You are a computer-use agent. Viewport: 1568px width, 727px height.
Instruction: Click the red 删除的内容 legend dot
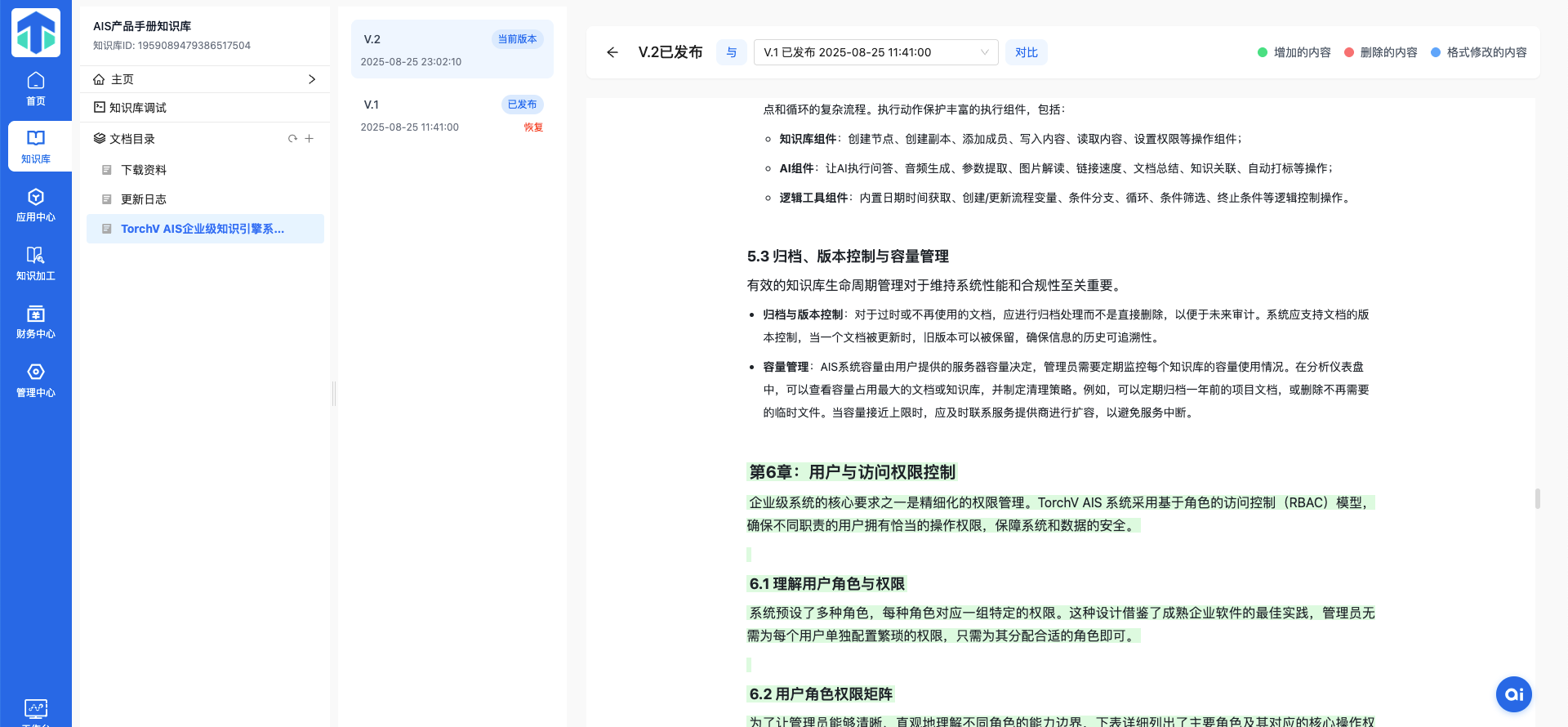[x=1349, y=52]
